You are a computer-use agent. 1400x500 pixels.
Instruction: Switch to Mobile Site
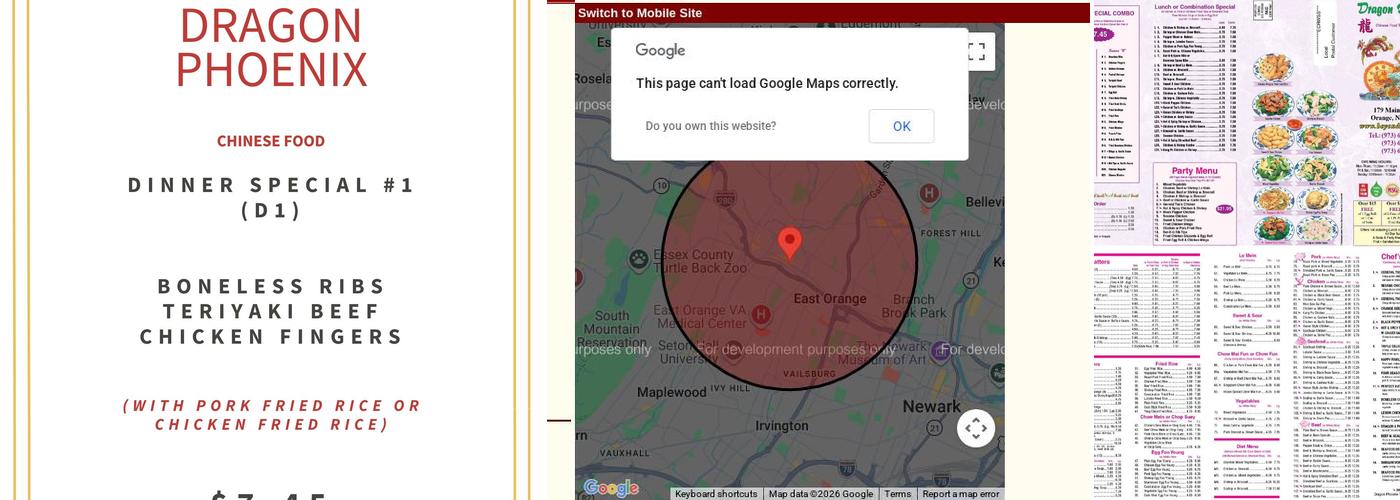coord(640,13)
